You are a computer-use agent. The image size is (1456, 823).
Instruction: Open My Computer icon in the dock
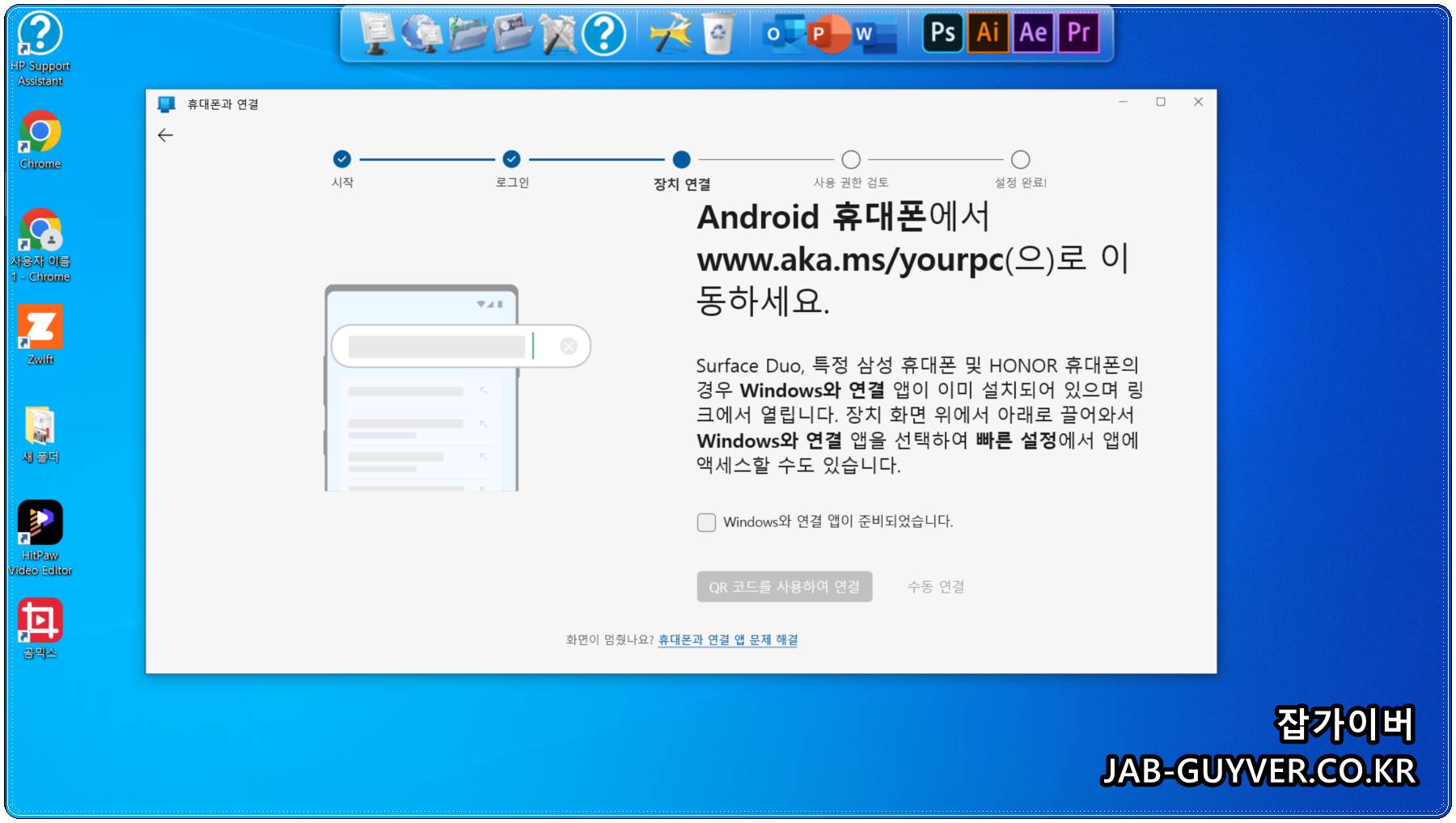376,34
